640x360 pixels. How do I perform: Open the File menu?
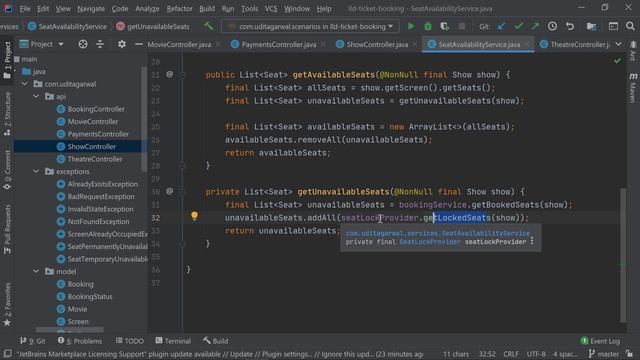click(x=25, y=9)
